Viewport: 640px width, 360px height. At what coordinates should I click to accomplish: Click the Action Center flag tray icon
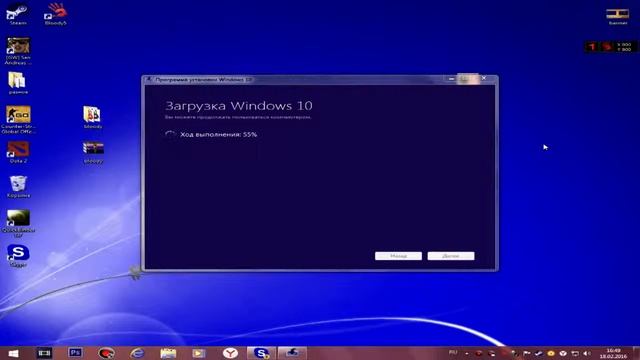click(527, 353)
